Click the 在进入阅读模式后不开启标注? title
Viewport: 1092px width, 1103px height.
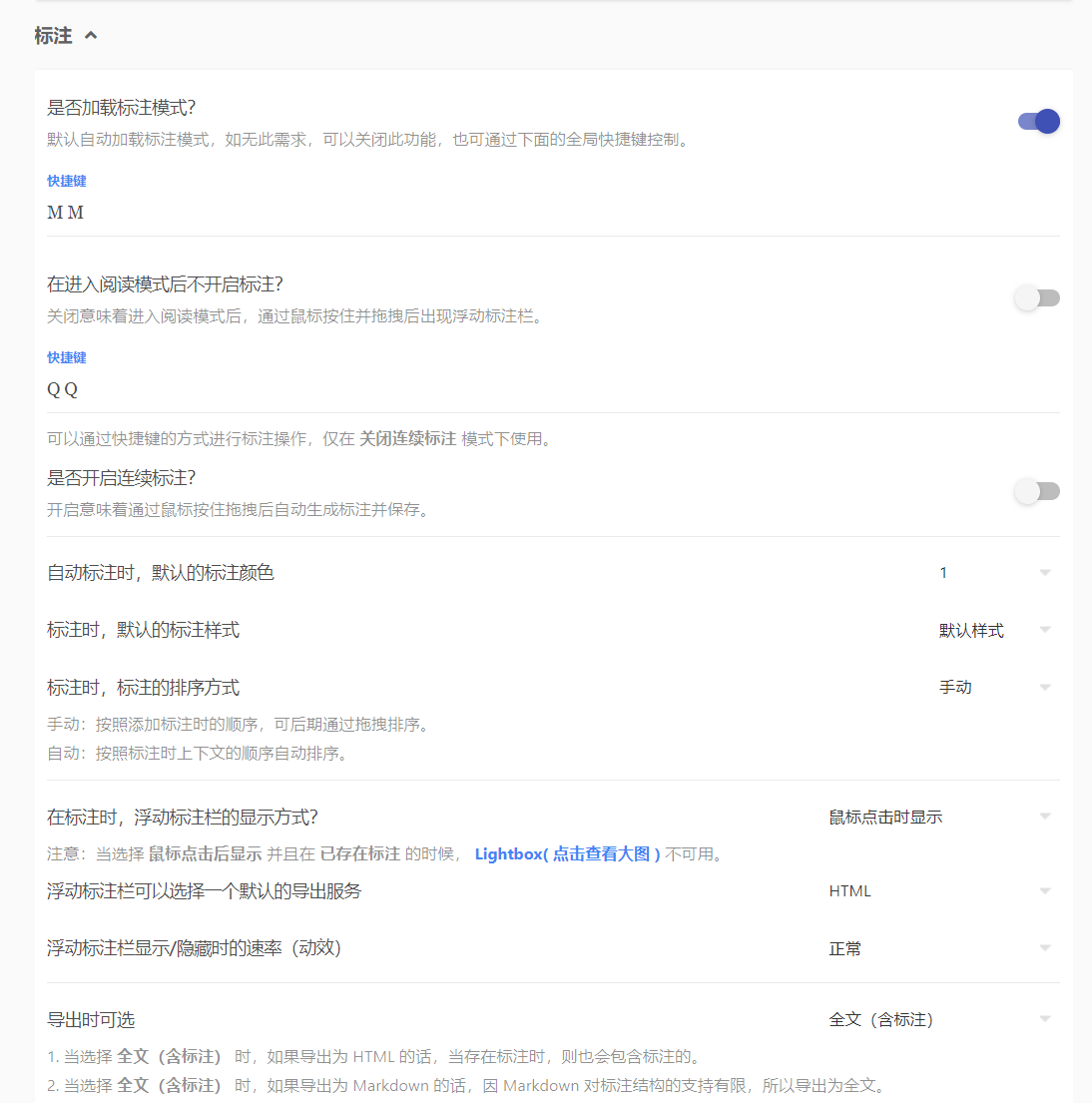pyautogui.click(x=165, y=284)
